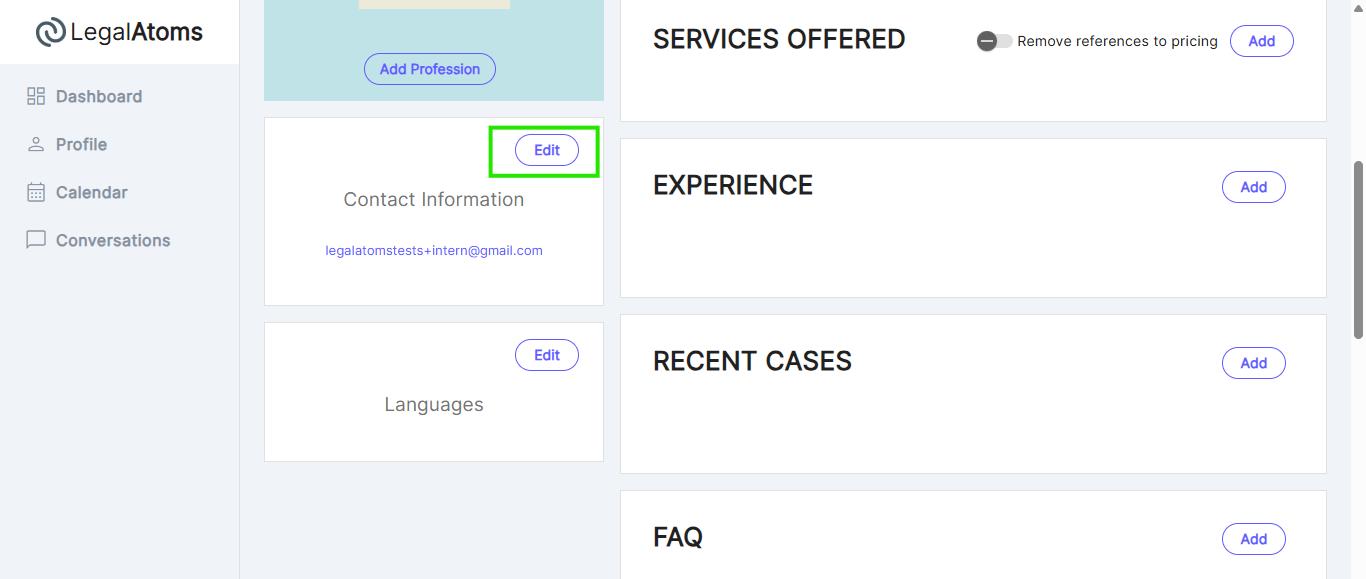The image size is (1366, 579).
Task: Click the LegalAtoms brand name text
Action: [x=137, y=32]
